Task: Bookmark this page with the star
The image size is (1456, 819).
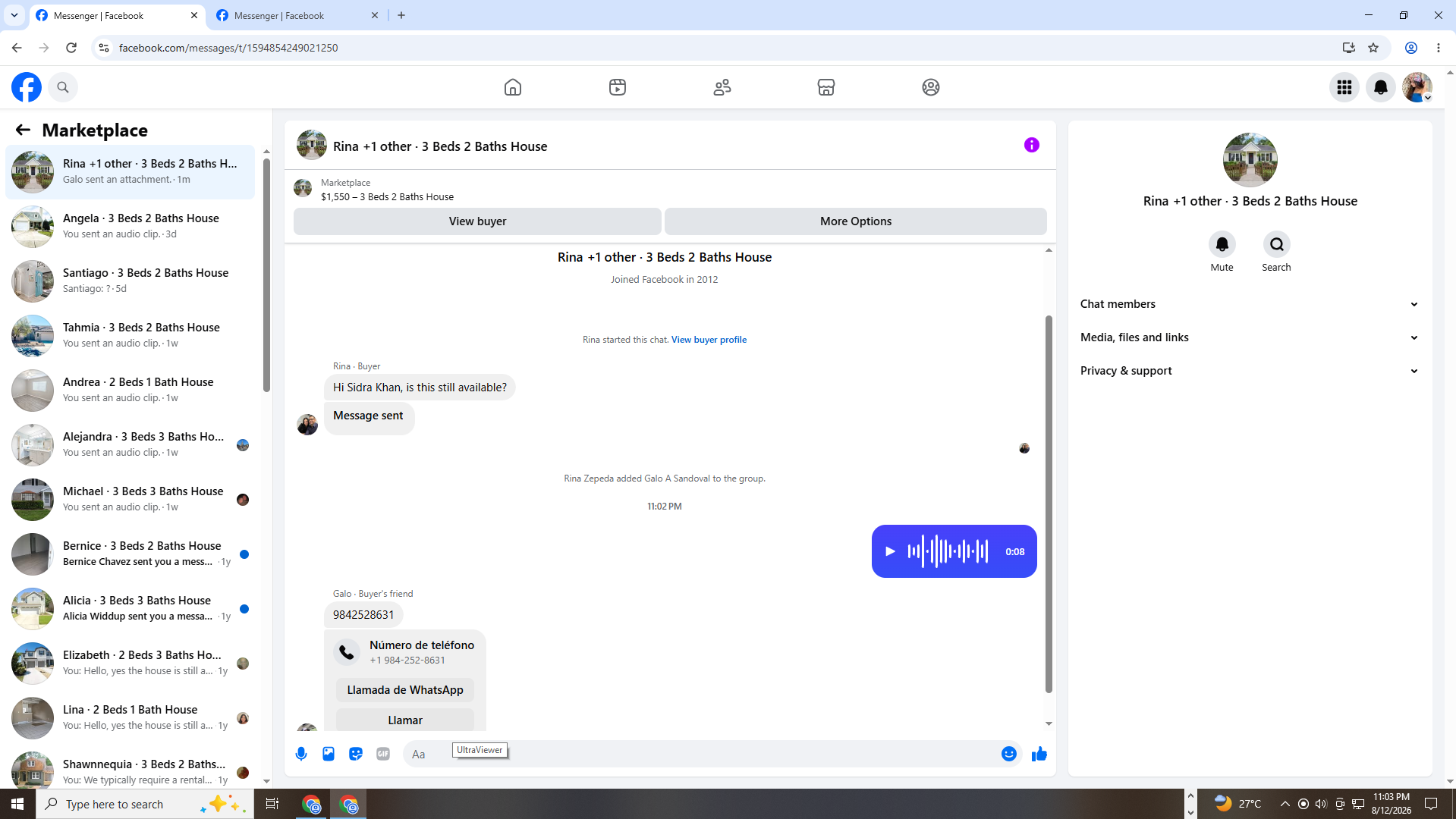Action: 1373,48
